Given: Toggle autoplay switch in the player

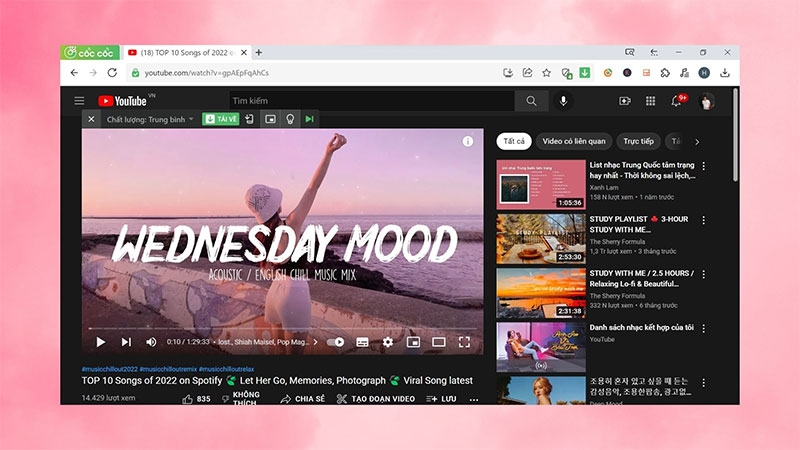Looking at the screenshot, I should [335, 342].
